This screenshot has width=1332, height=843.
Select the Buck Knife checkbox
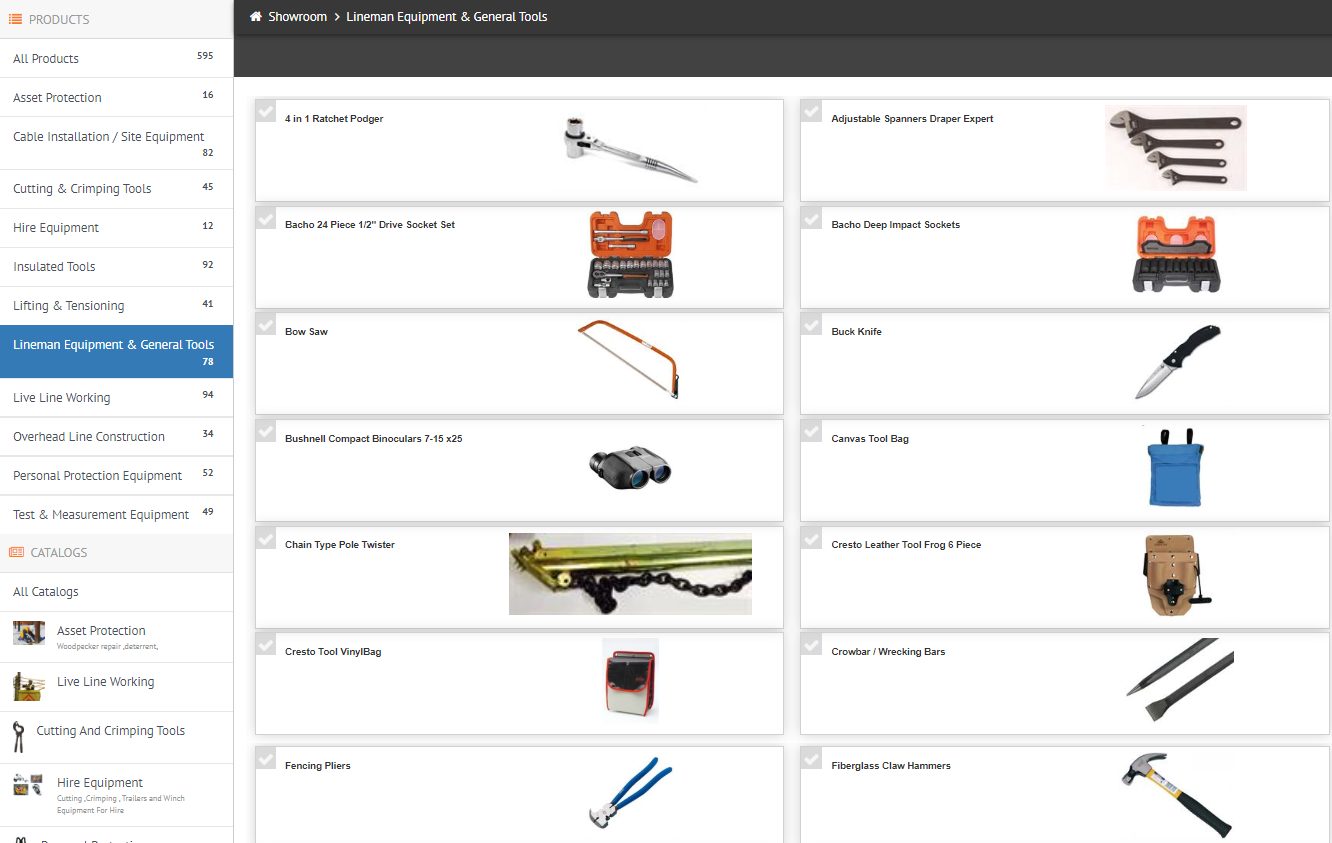click(812, 324)
